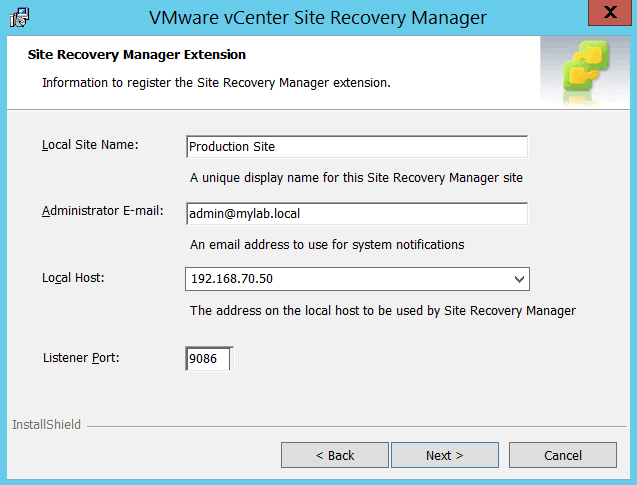The height and width of the screenshot is (485, 637).
Task: Select the Local Host combo box showing 192.168.70.50
Action: [x=346, y=279]
